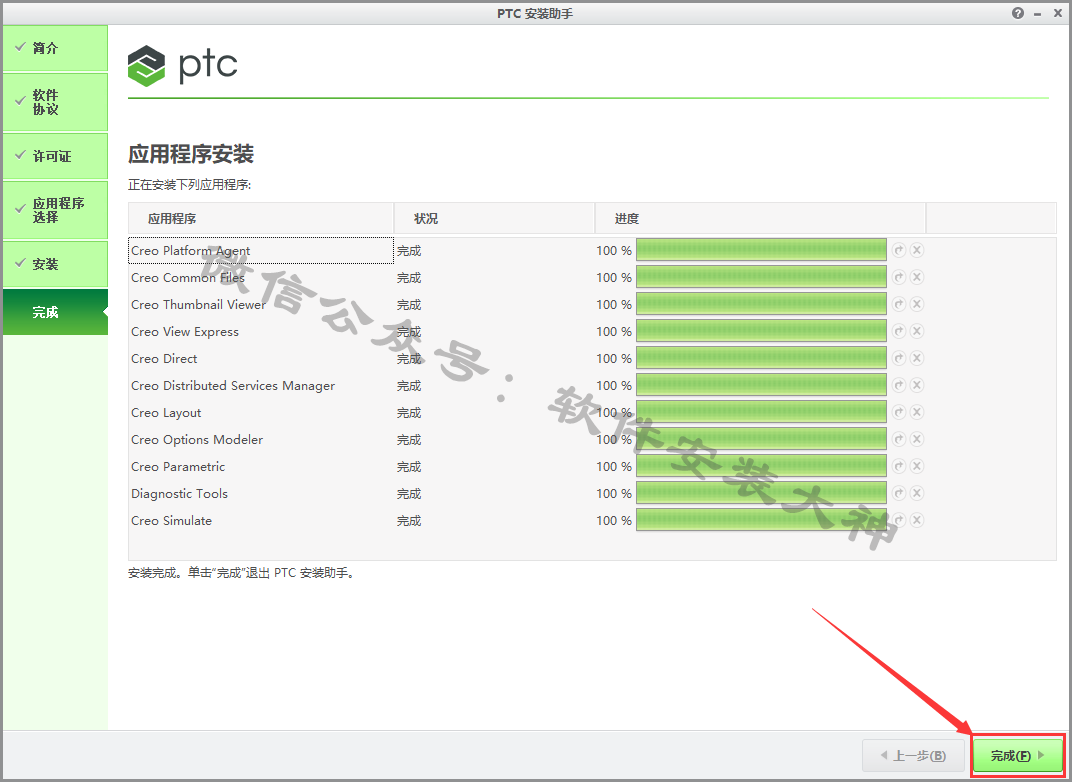Click redo icon for Creo Thumbnail Viewer
Screen dimensions: 1072x782
899,304
